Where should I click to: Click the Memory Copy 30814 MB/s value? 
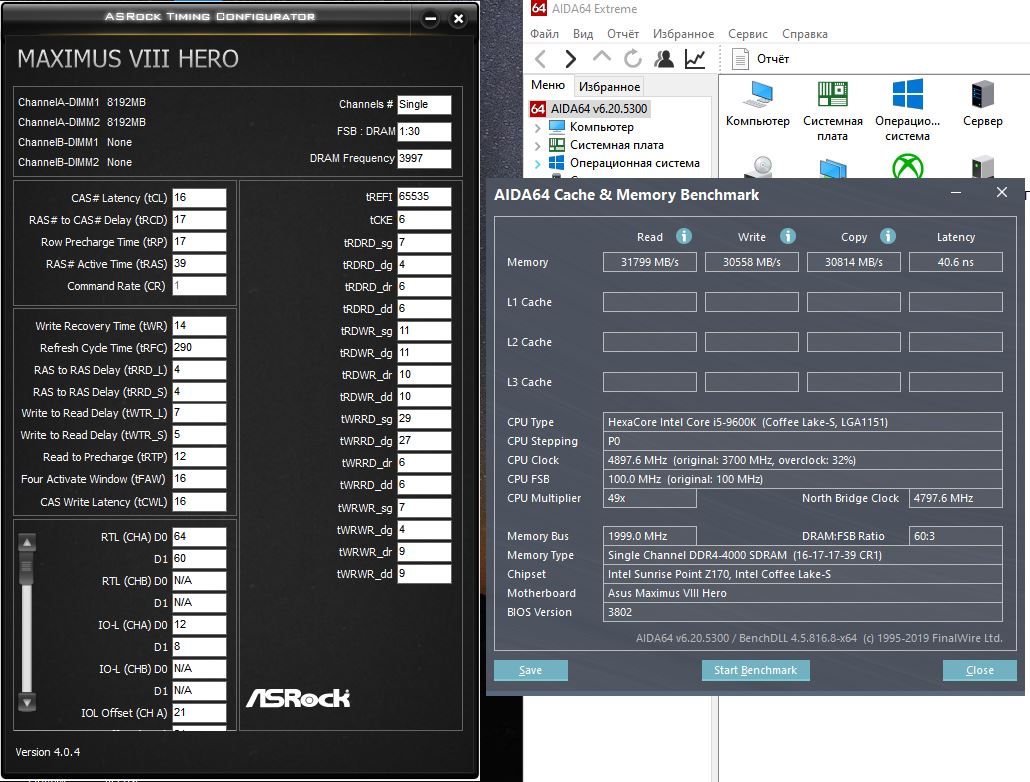coord(853,262)
